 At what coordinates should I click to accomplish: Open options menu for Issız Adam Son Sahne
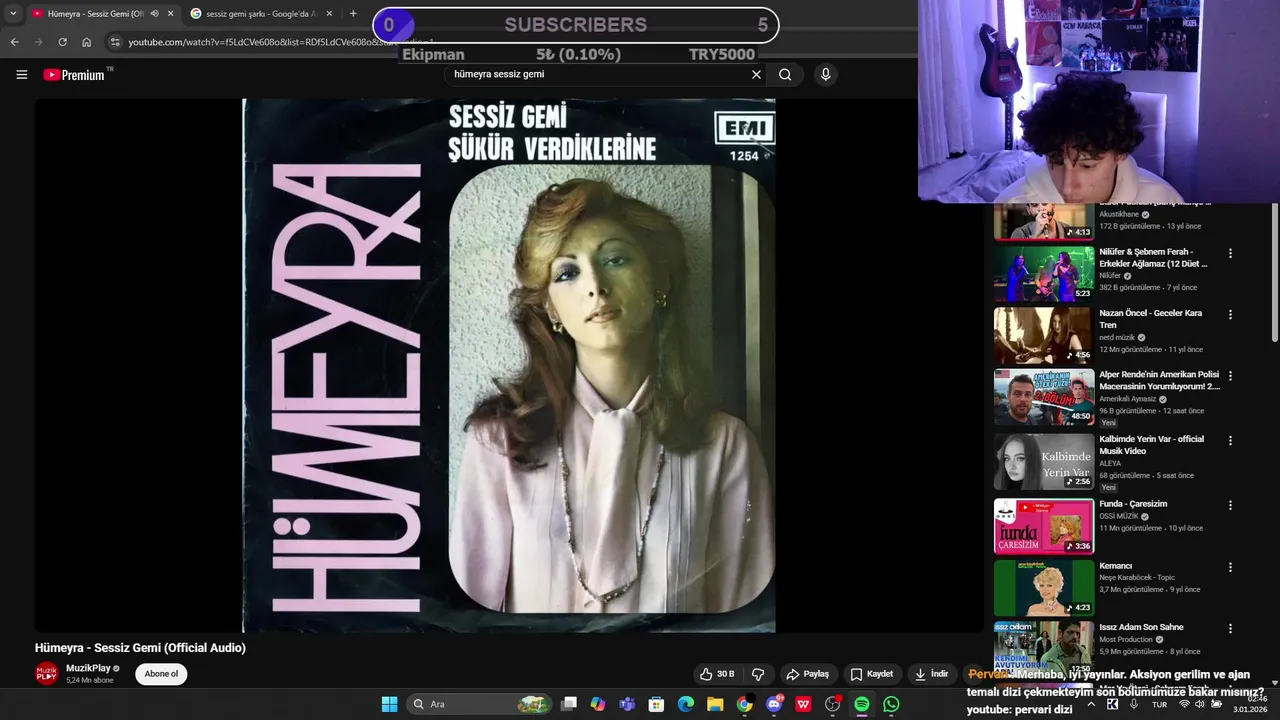[1230, 628]
